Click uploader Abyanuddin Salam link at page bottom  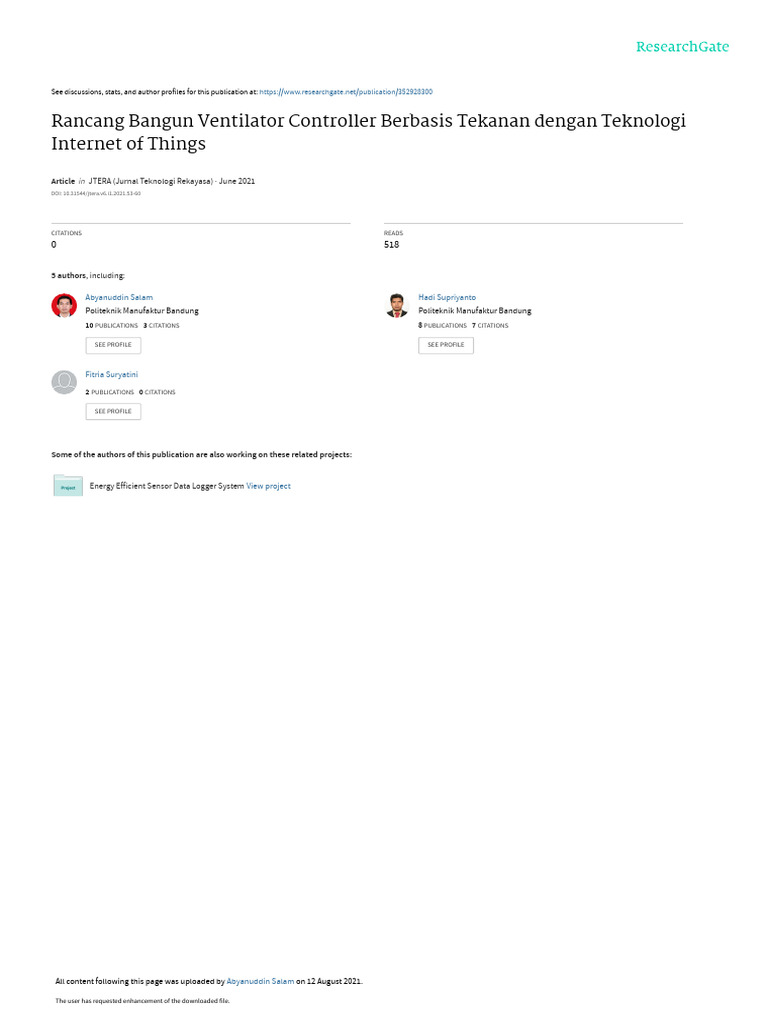pos(261,981)
